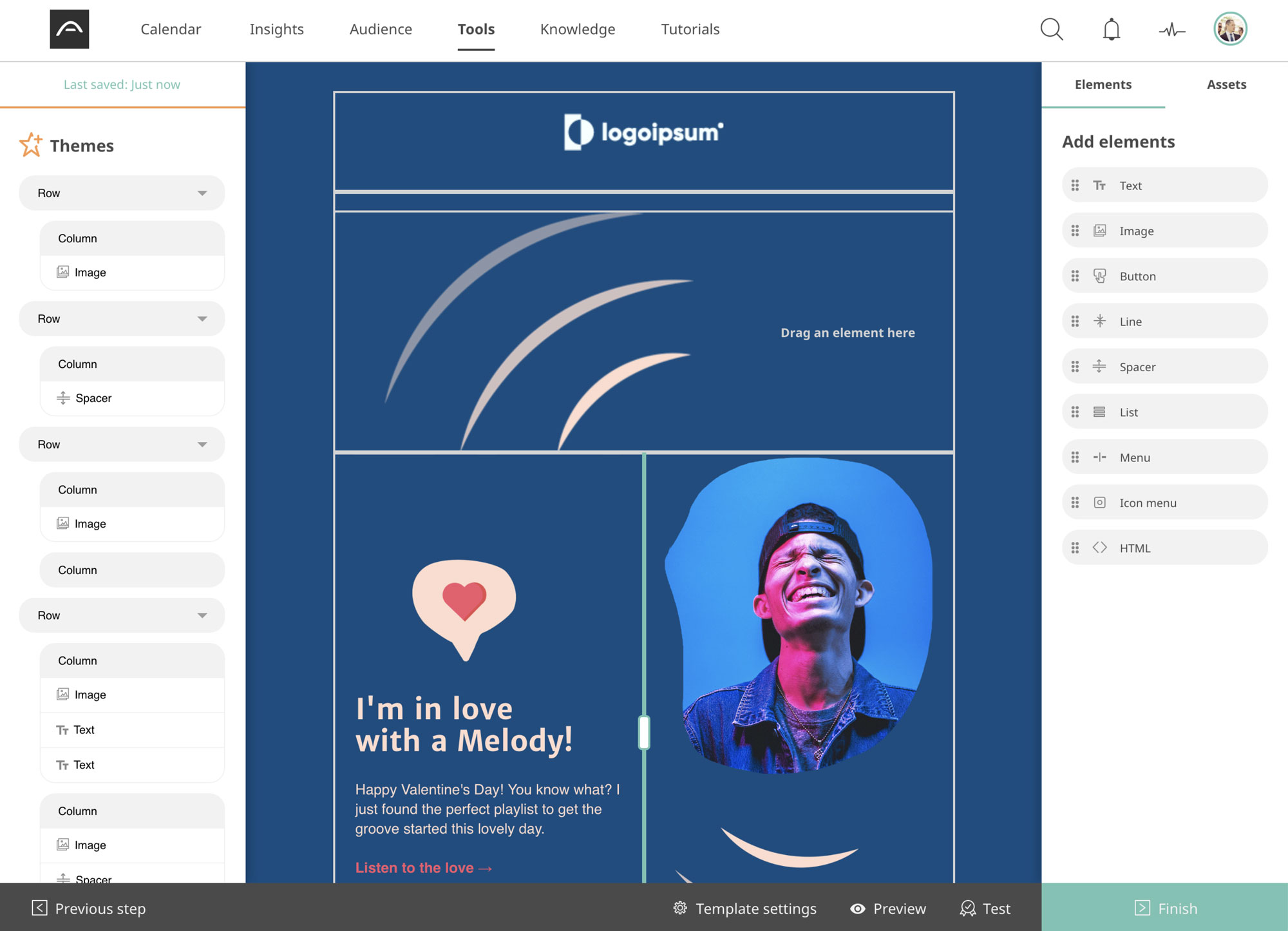Screen dimensions: 1288x931
Task: Click the Test badge icon
Action: [x=967, y=908]
